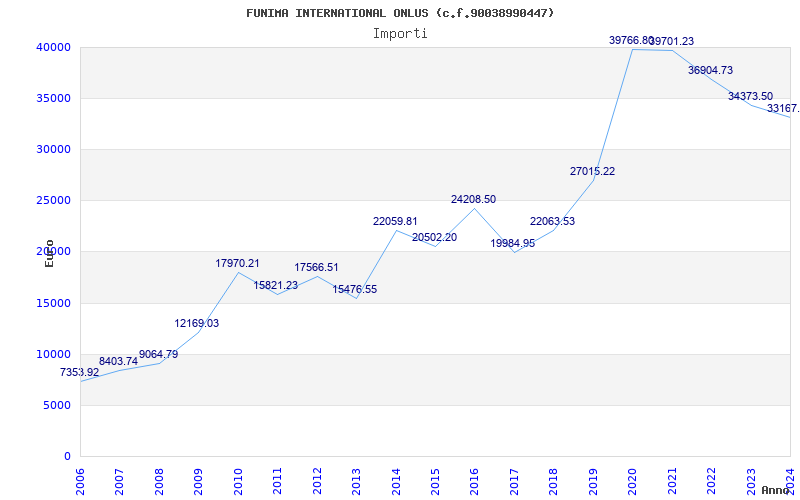Click the 2021 x-axis year label
The width and height of the screenshot is (800, 500).
[x=672, y=481]
